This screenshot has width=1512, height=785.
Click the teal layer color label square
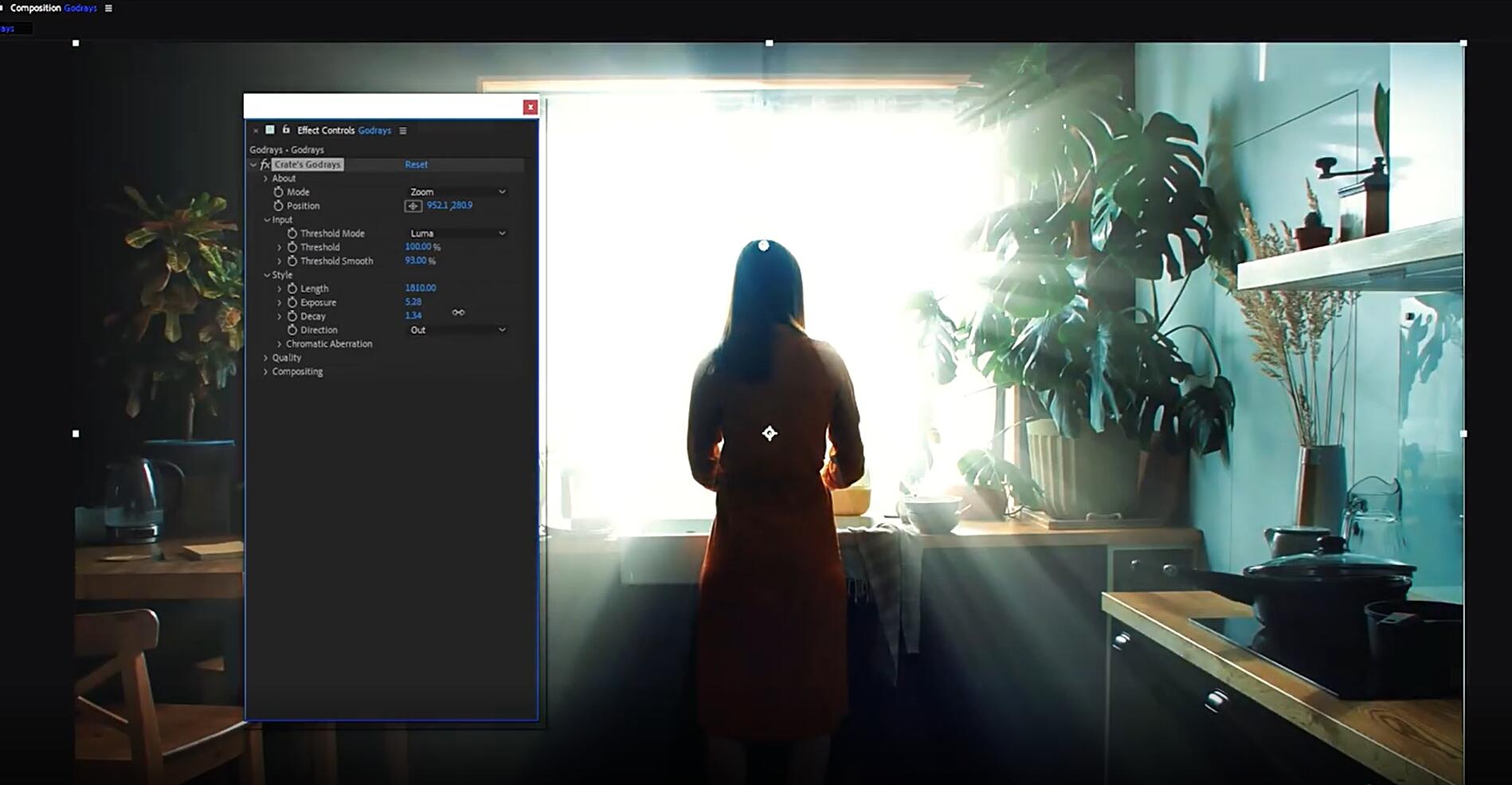point(270,130)
